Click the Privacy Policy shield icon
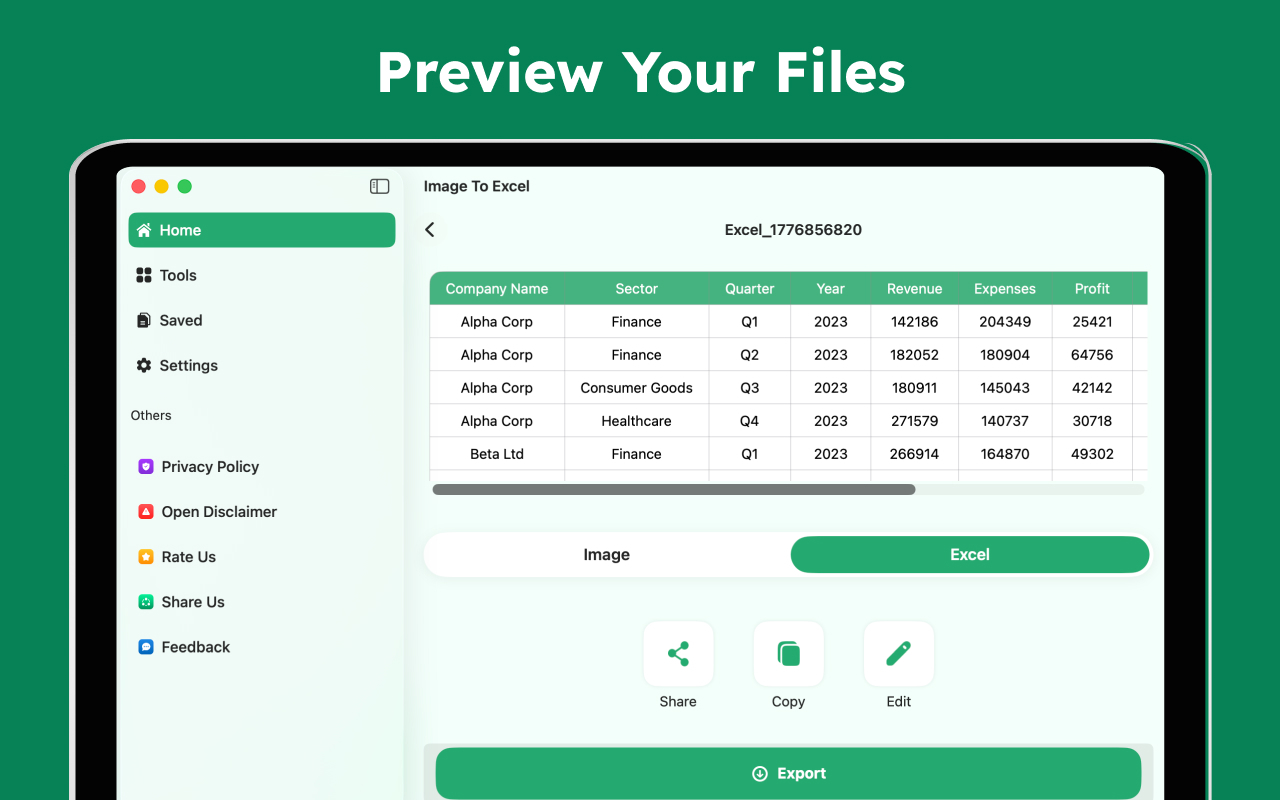Image resolution: width=1280 pixels, height=800 pixels. pos(146,466)
